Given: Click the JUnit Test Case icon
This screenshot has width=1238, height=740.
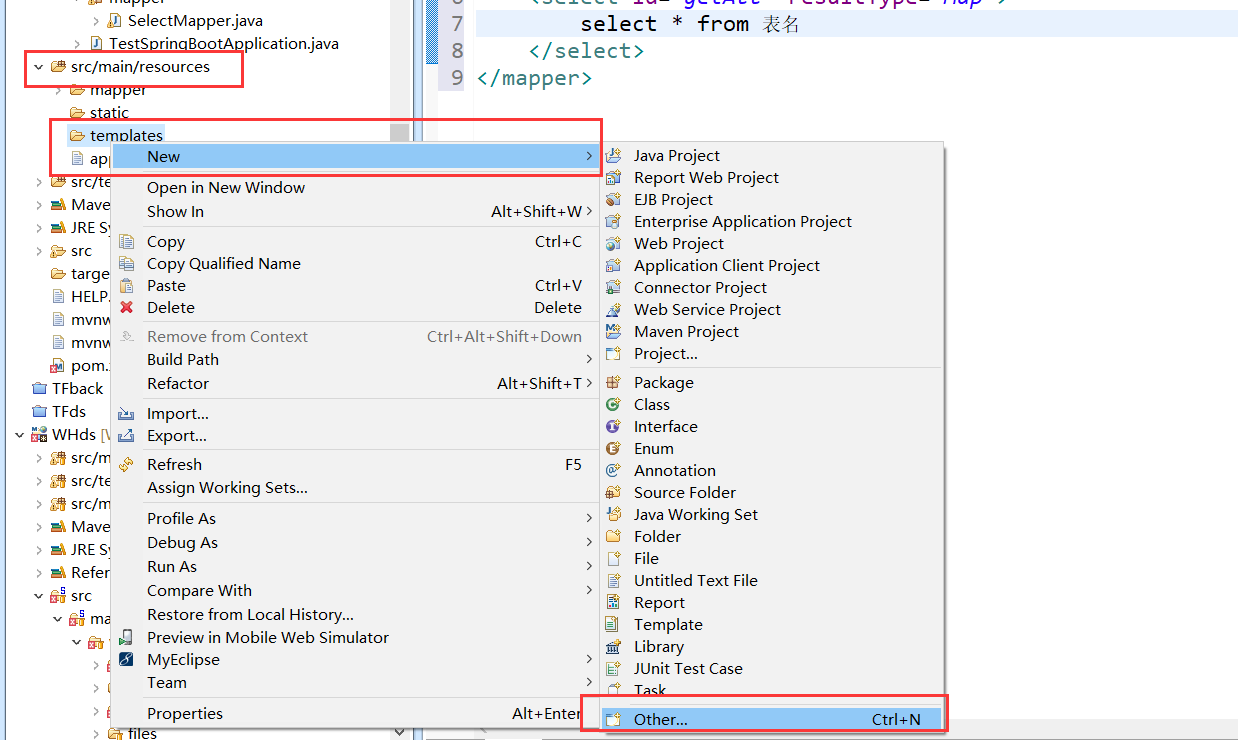Looking at the screenshot, I should pyautogui.click(x=614, y=668).
